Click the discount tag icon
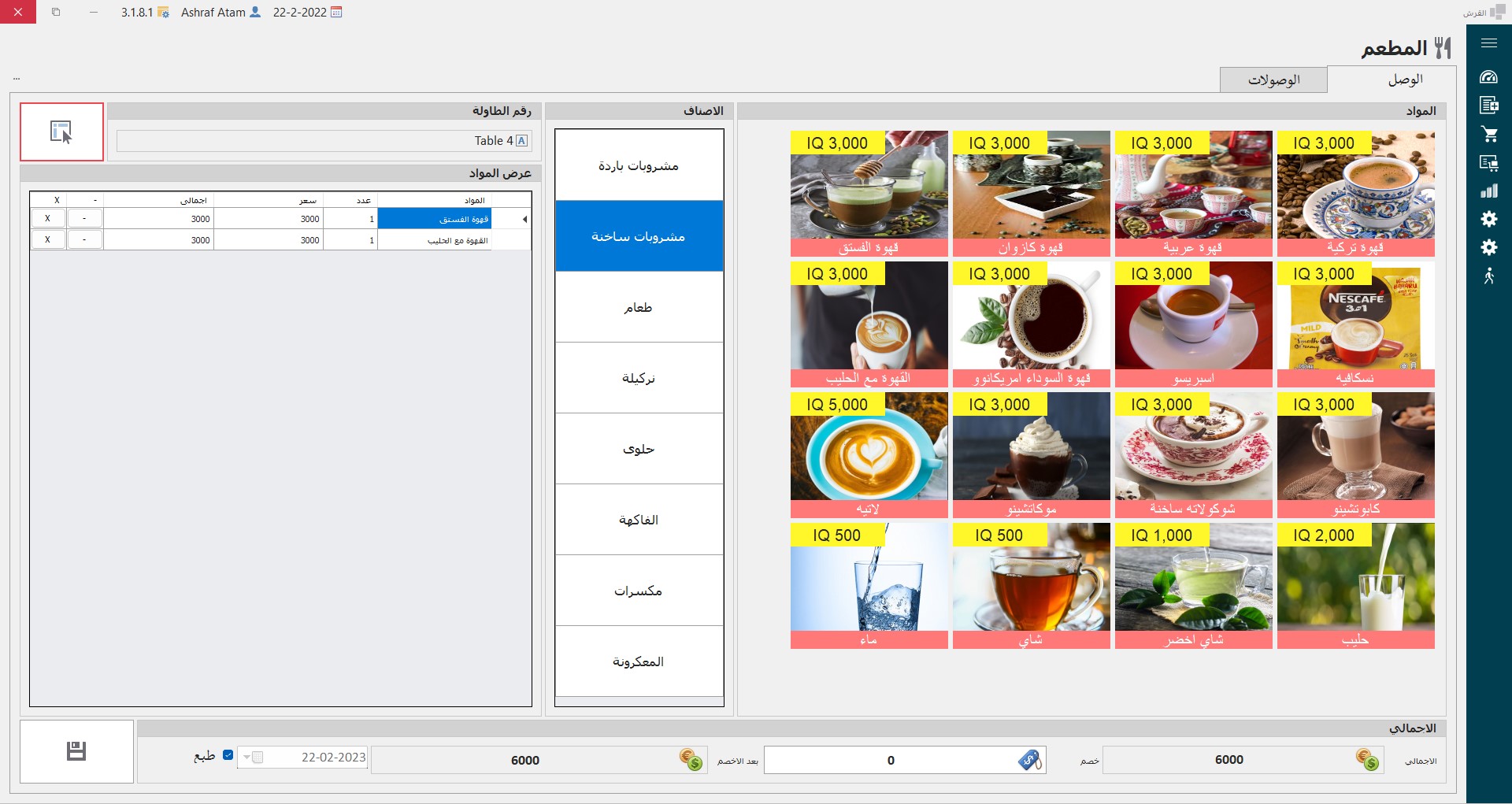This screenshot has height=804, width=1512. pyautogui.click(x=1029, y=760)
